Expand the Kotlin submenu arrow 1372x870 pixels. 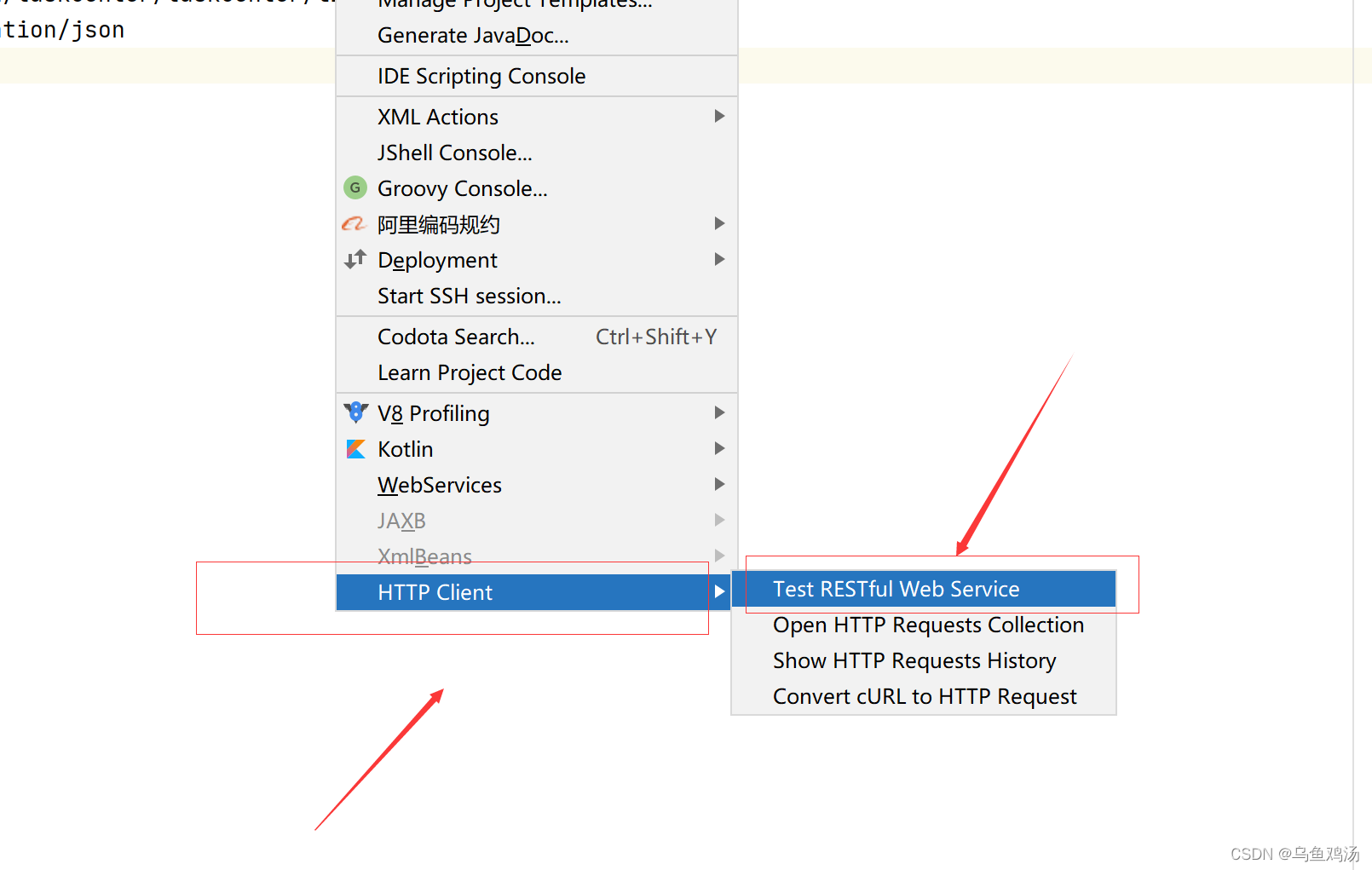click(x=719, y=448)
